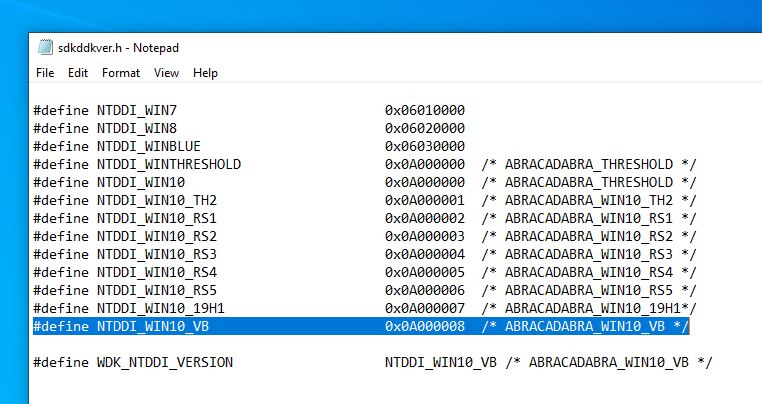Click the NTDDI_WIN10_RS5 identifier
Image resolution: width=762 pixels, height=404 pixels.
[156, 290]
